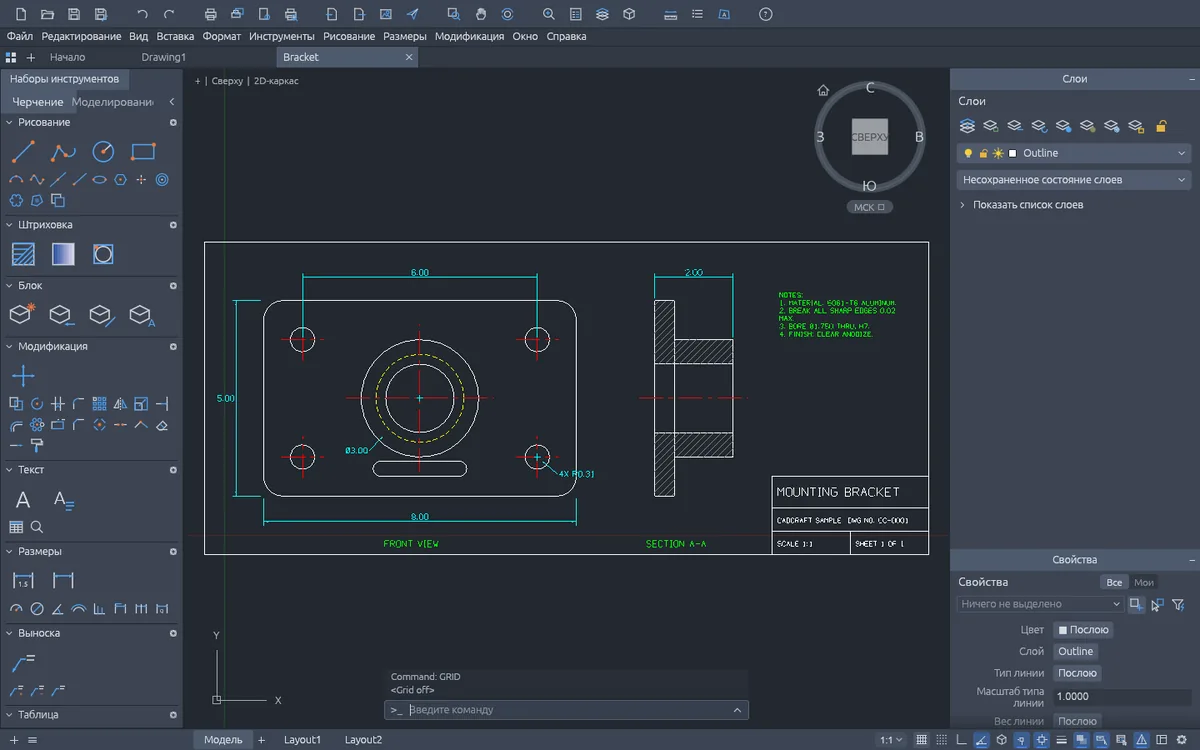Click the Print icon in top toolbar
1200x750 pixels.
pyautogui.click(x=210, y=14)
